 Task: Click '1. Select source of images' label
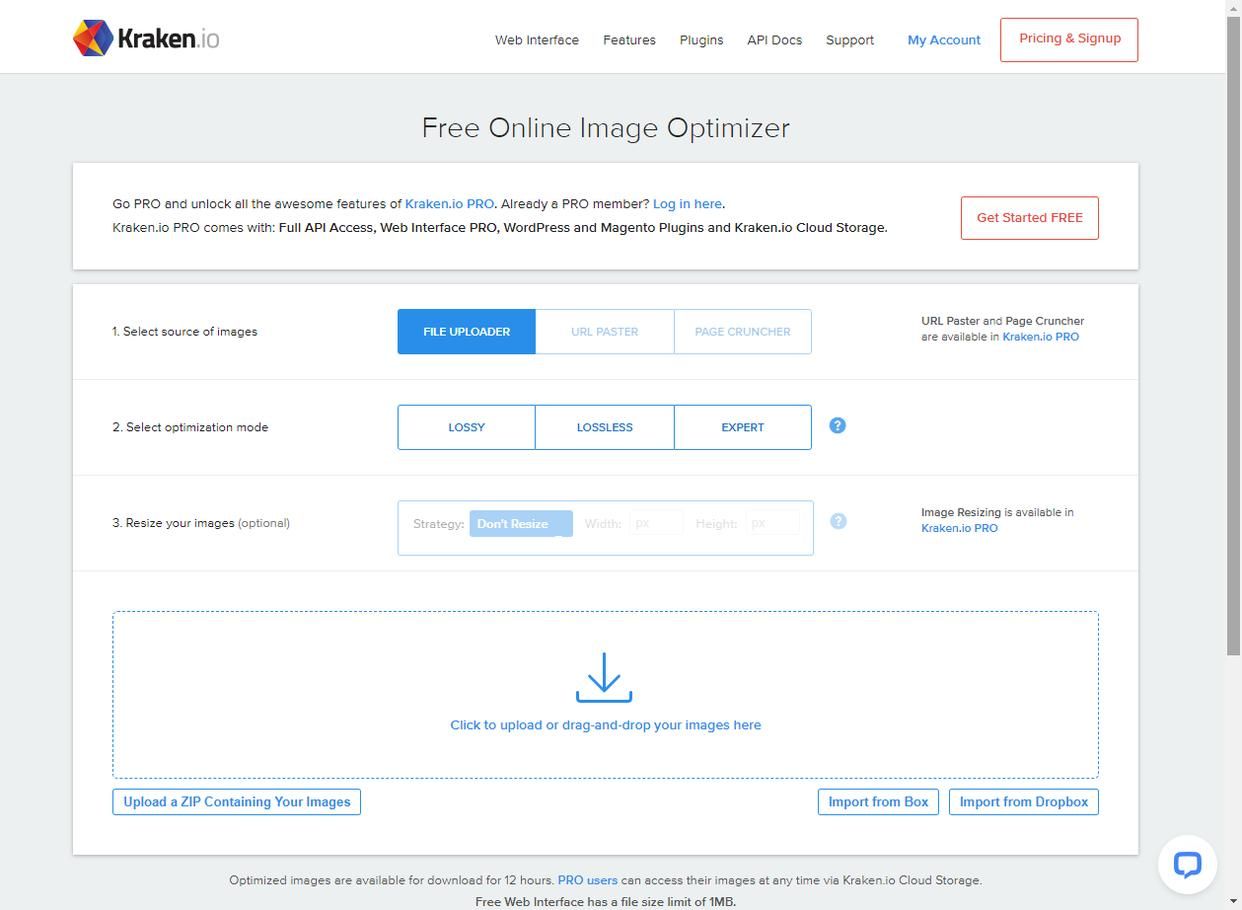[x=185, y=332]
